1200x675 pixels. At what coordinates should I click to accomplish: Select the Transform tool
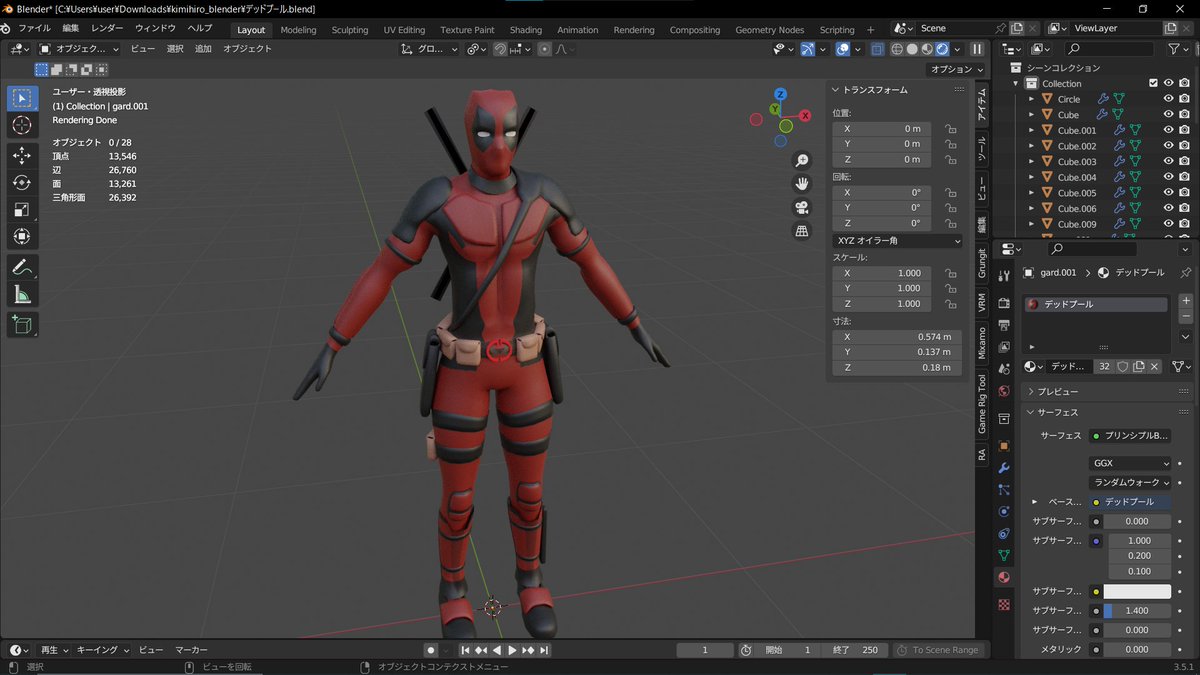tap(22, 236)
